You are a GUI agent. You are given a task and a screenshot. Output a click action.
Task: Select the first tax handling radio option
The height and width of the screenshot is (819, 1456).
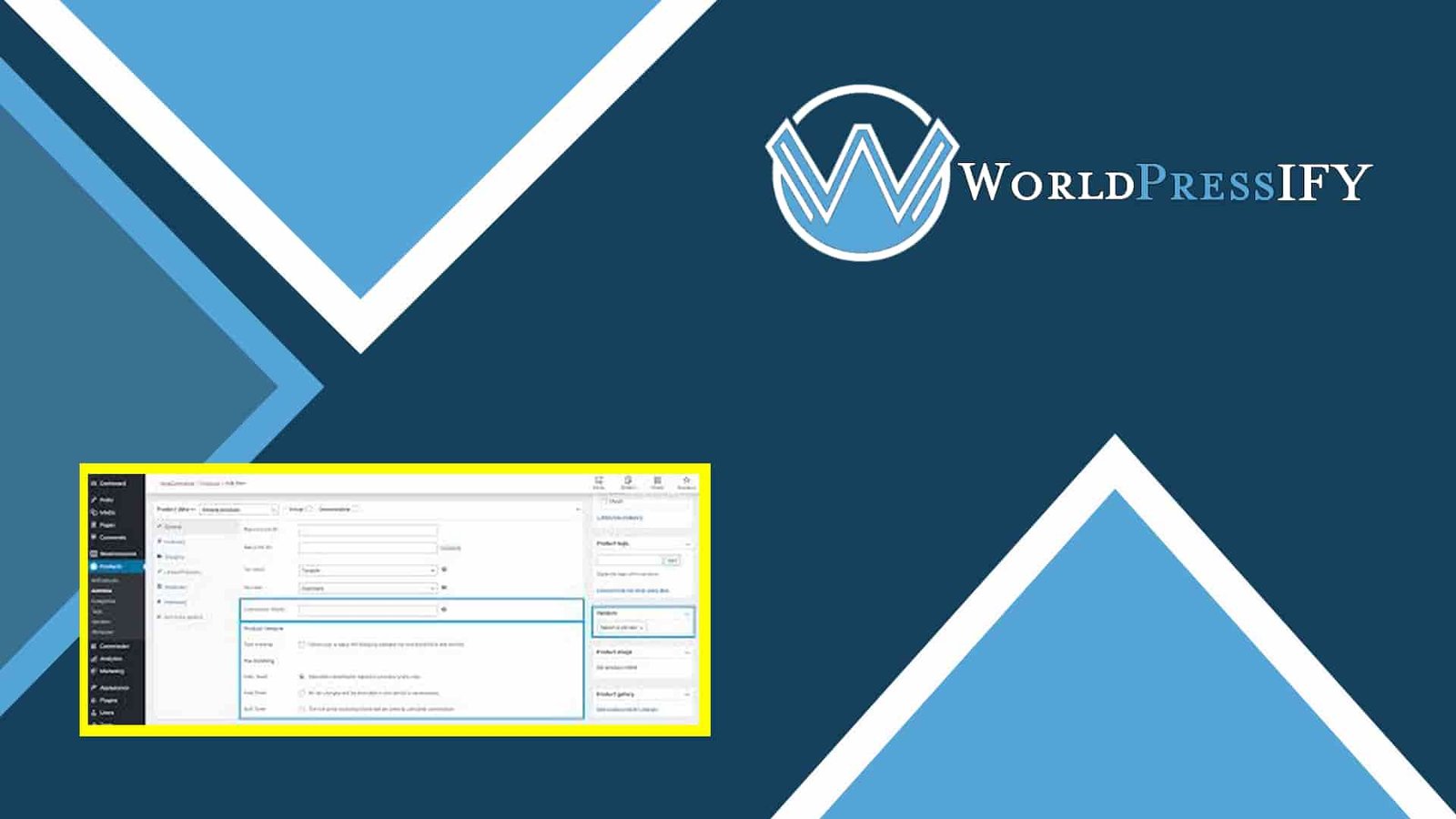coord(301,676)
